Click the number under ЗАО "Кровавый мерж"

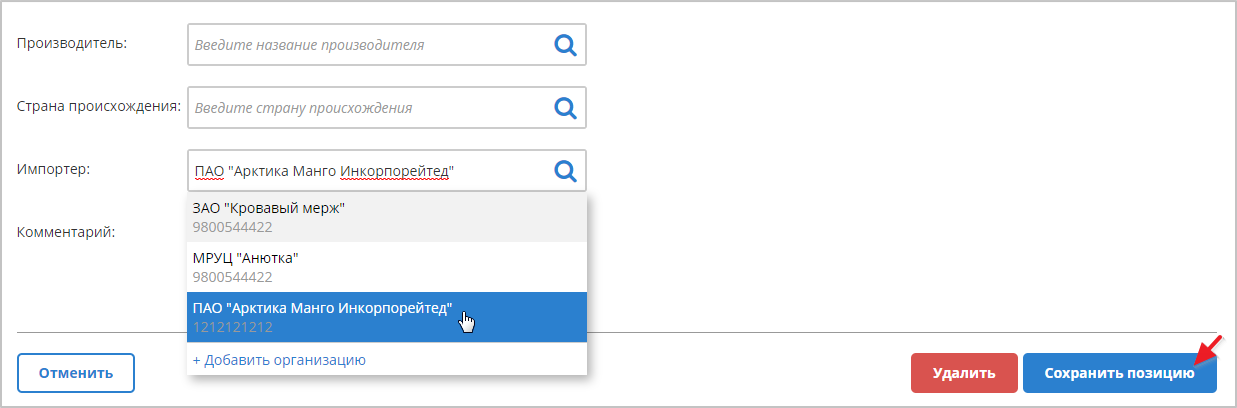233,227
